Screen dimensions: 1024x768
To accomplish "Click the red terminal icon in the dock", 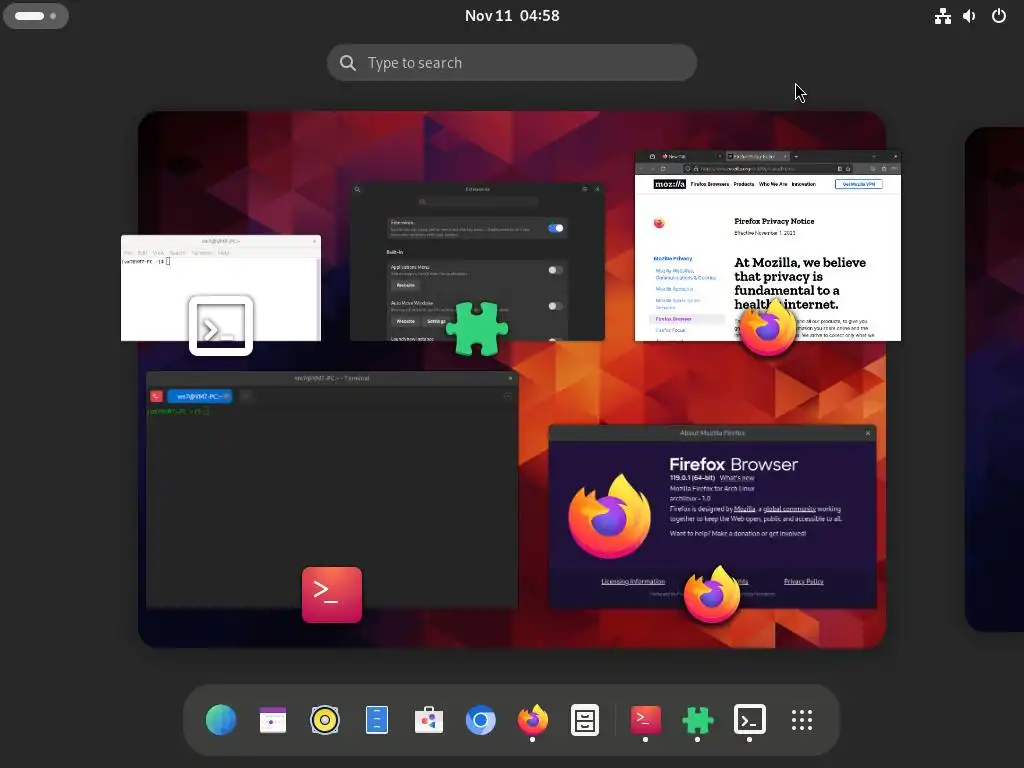I will pyautogui.click(x=645, y=720).
